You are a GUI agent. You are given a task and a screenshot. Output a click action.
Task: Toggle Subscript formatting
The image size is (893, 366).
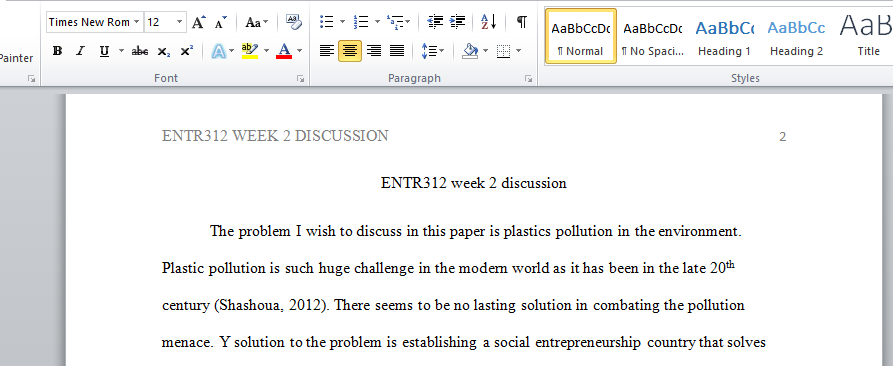[163, 51]
